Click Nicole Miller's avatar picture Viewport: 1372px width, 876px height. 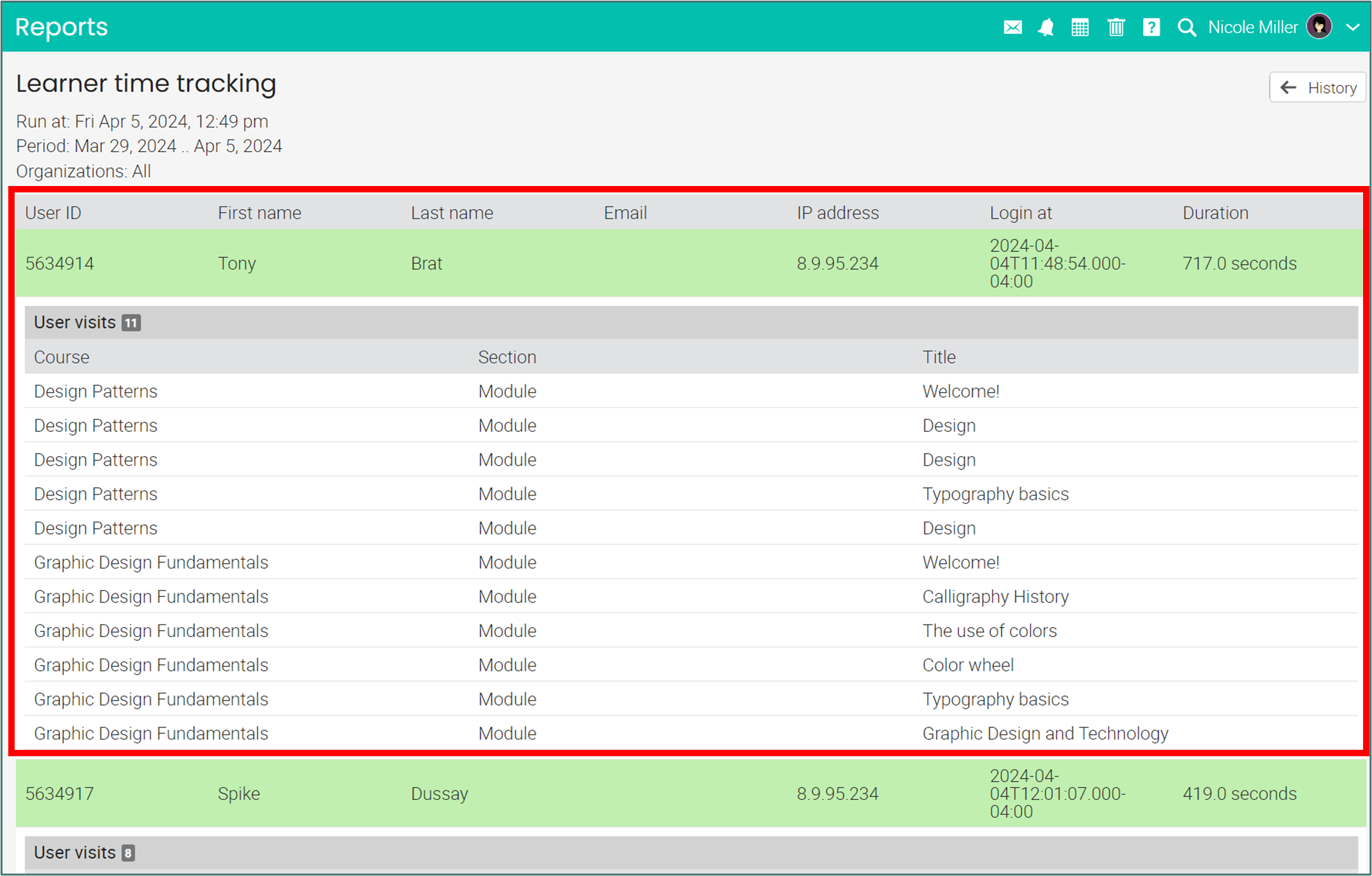click(x=1319, y=27)
